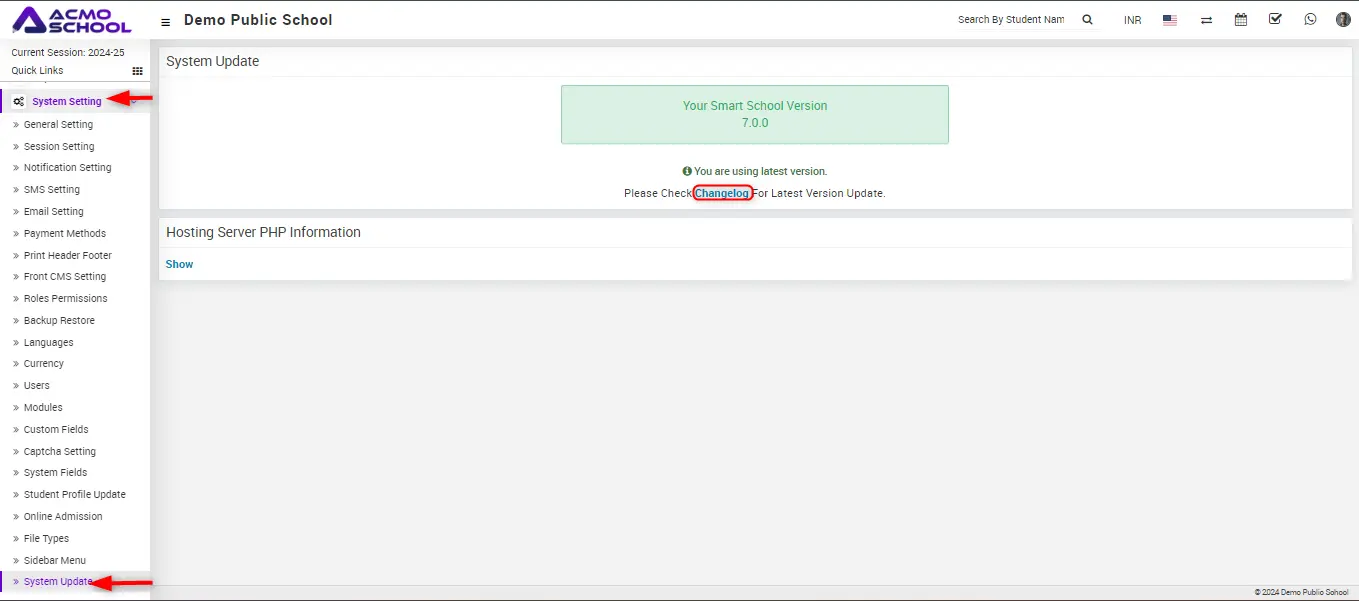Open the calendar icon in header
This screenshot has width=1359, height=601.
click(x=1241, y=20)
